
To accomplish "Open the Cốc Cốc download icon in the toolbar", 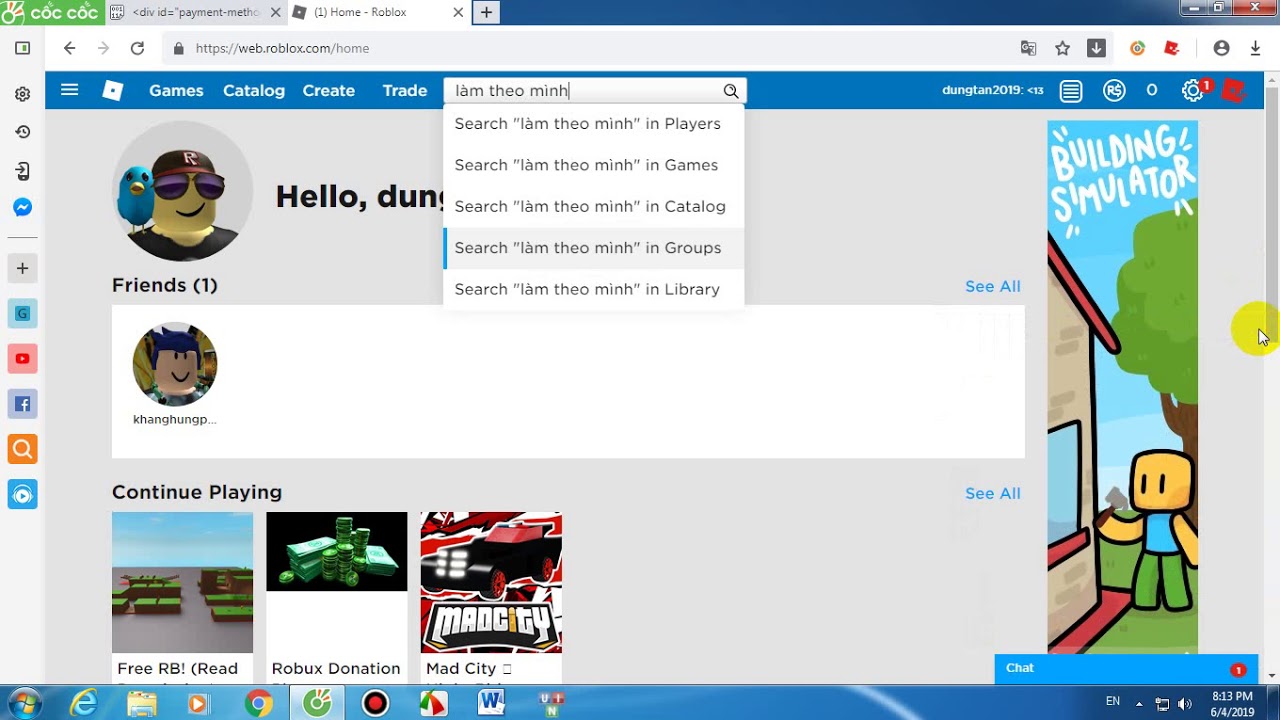I will pyautogui.click(x=1096, y=48).
